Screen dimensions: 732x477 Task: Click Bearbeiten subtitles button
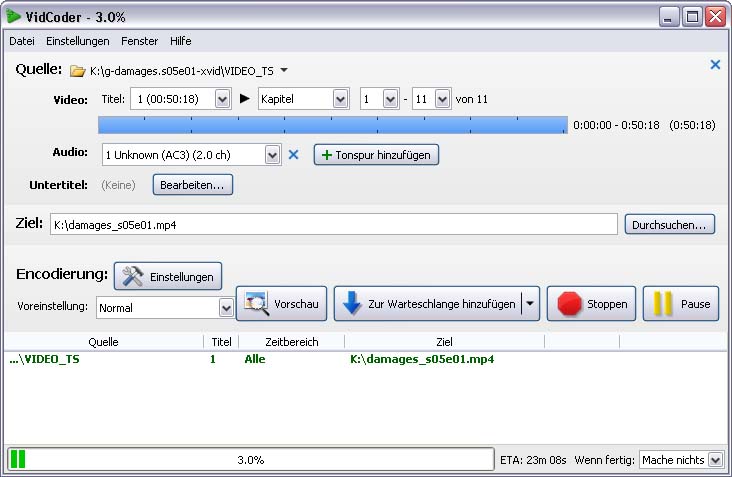192,185
